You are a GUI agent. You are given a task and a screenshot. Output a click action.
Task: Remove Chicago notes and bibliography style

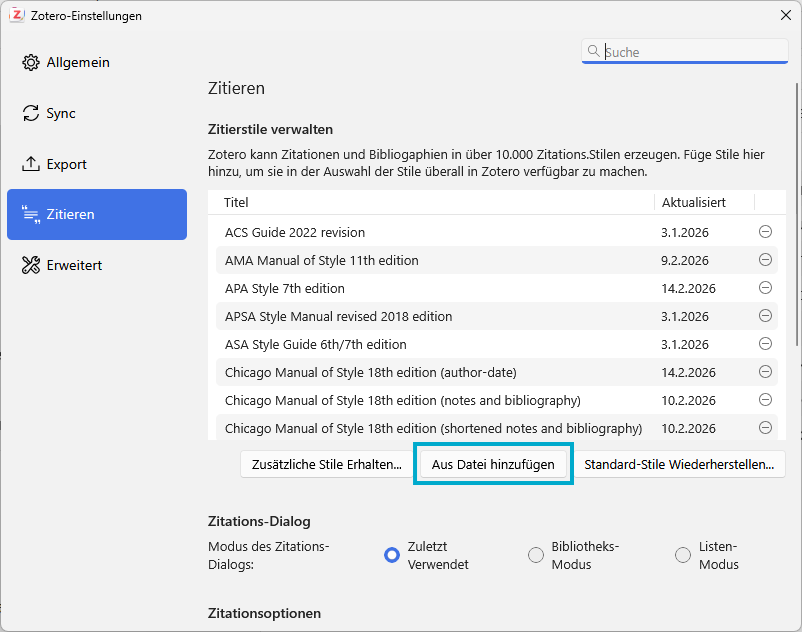coord(765,399)
